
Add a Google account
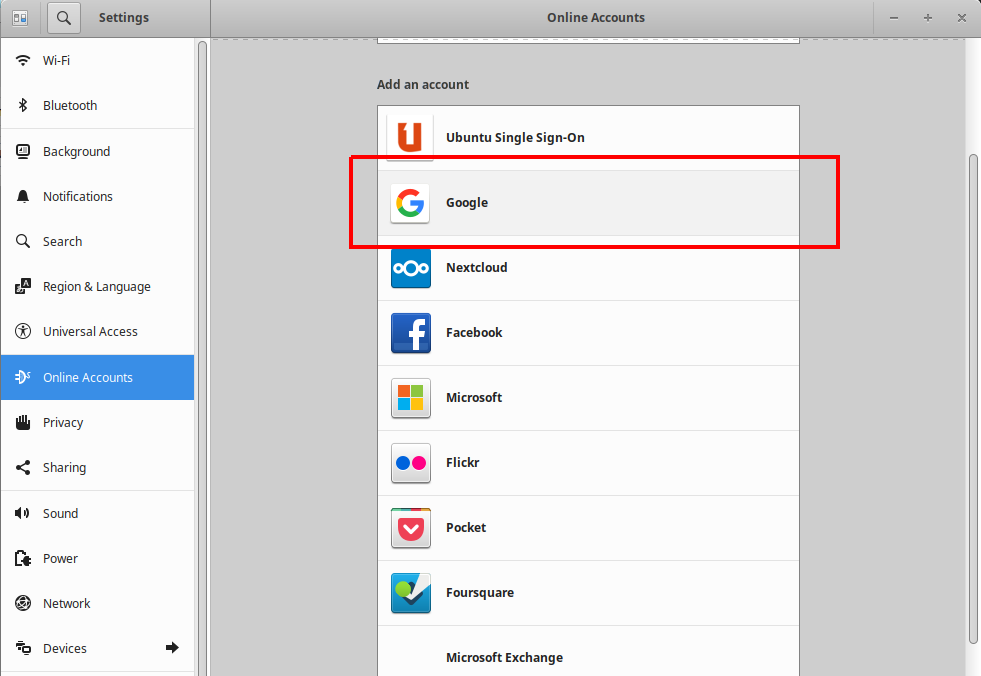[x=588, y=203]
